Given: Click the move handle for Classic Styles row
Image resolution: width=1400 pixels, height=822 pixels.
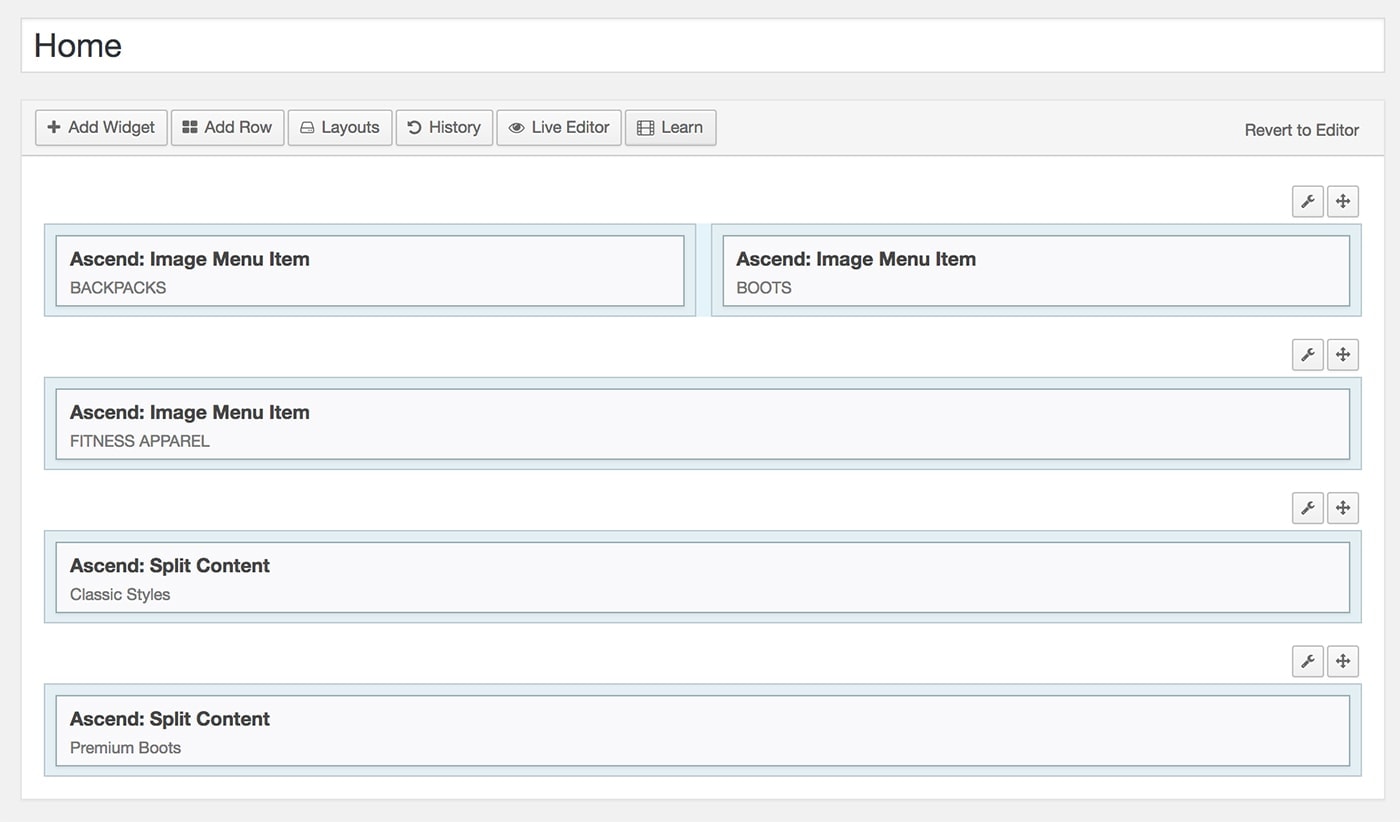Looking at the screenshot, I should pyautogui.click(x=1343, y=508).
